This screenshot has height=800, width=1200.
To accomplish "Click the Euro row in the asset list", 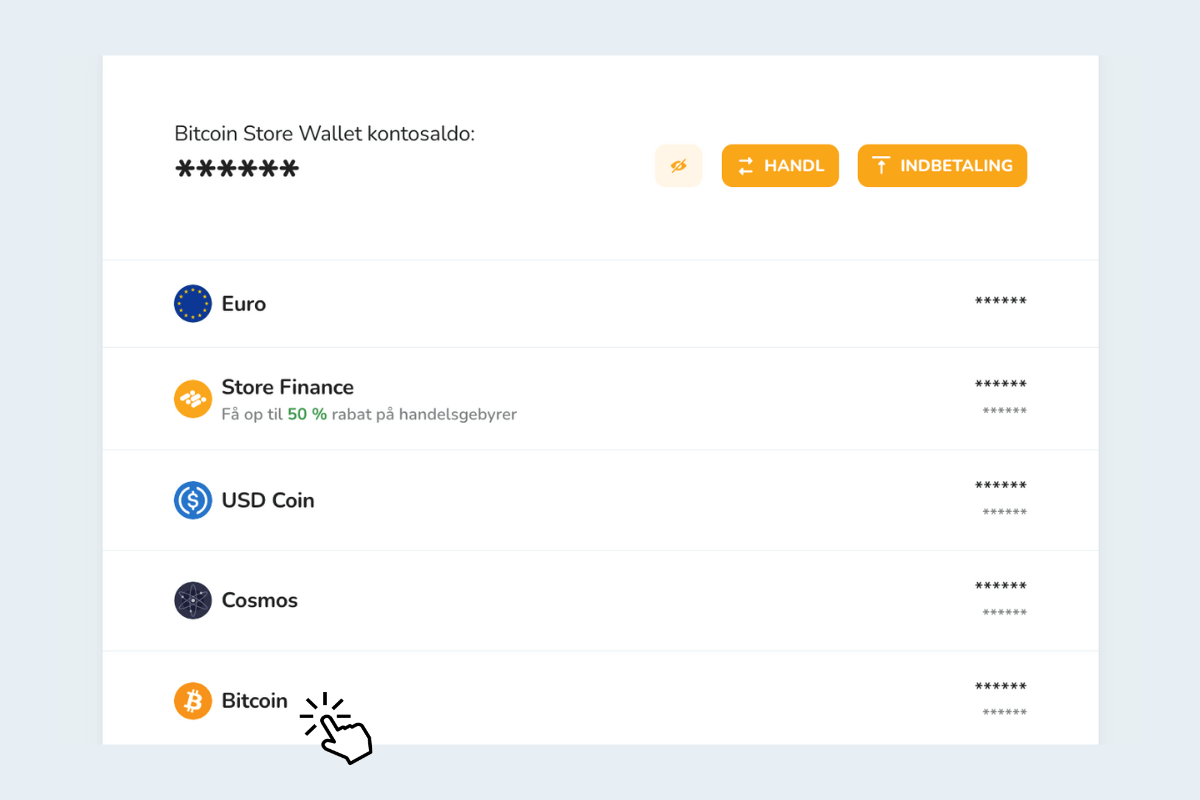I will coord(600,303).
